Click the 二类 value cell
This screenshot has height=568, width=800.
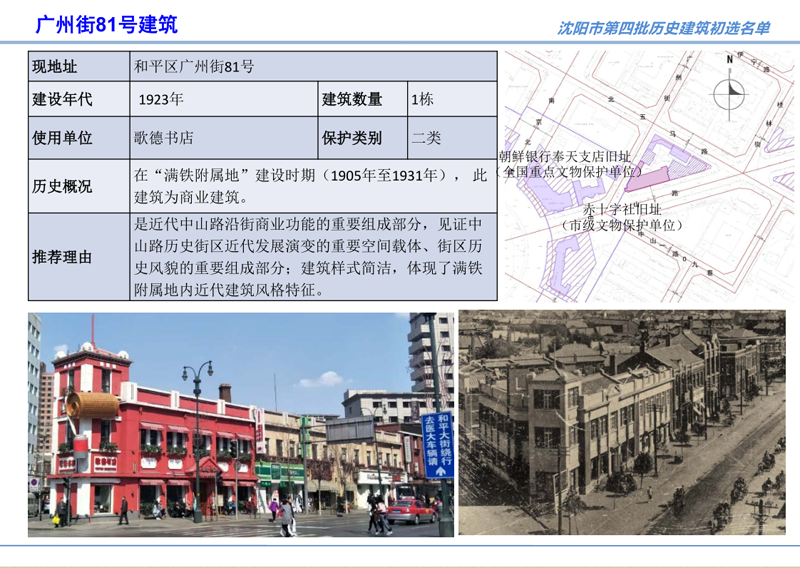(451, 137)
